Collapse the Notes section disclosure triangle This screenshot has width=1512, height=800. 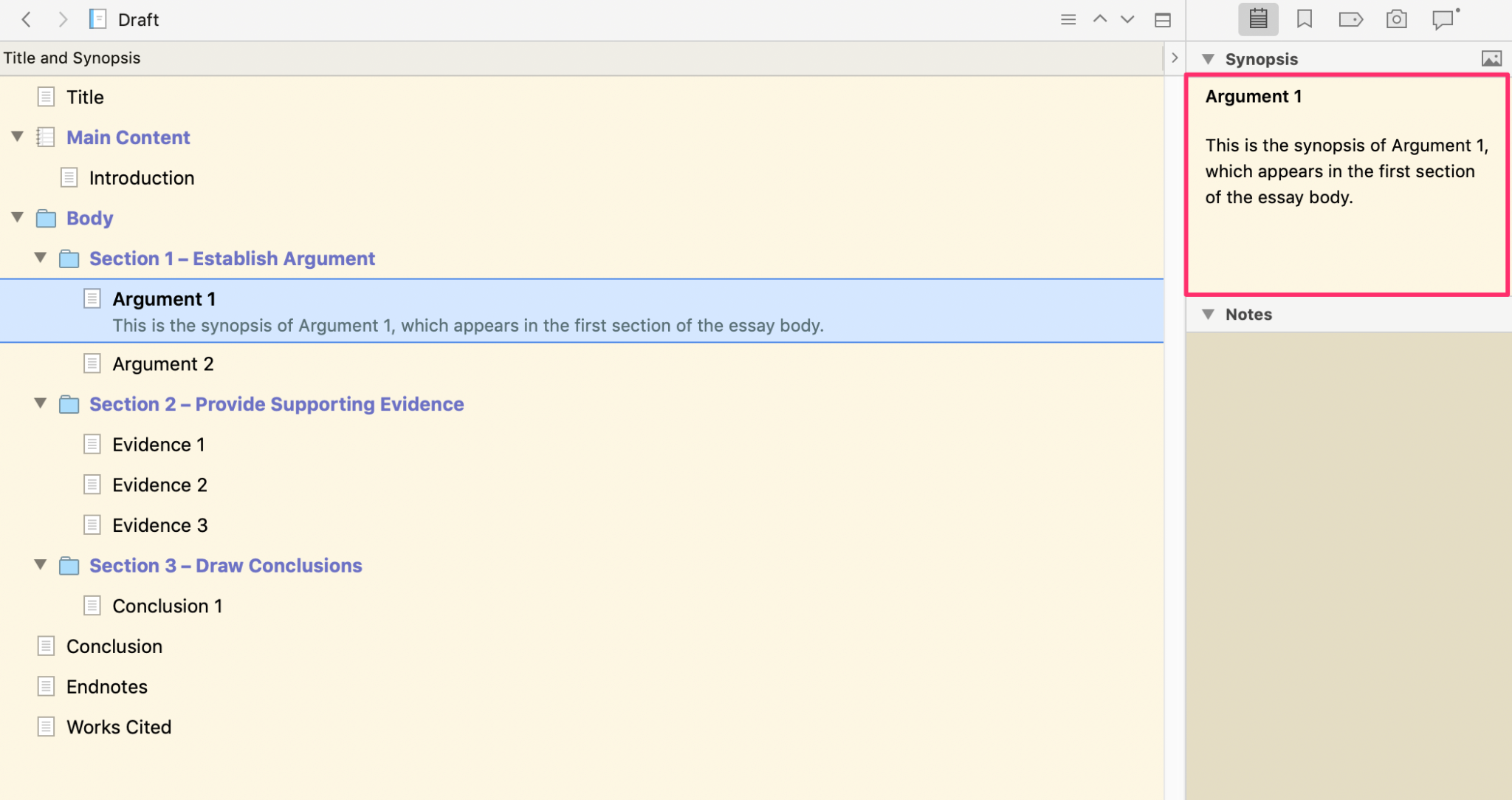[1209, 314]
